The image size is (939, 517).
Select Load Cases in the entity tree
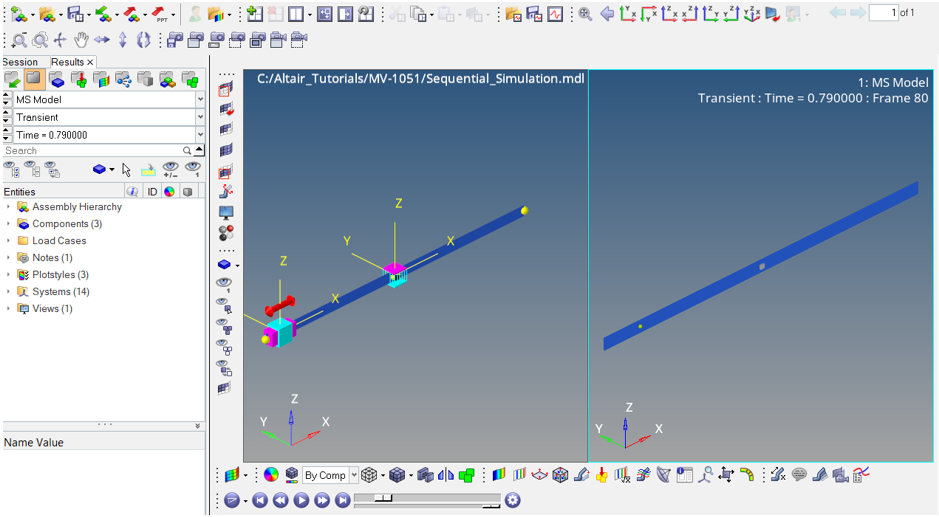[x=59, y=241]
